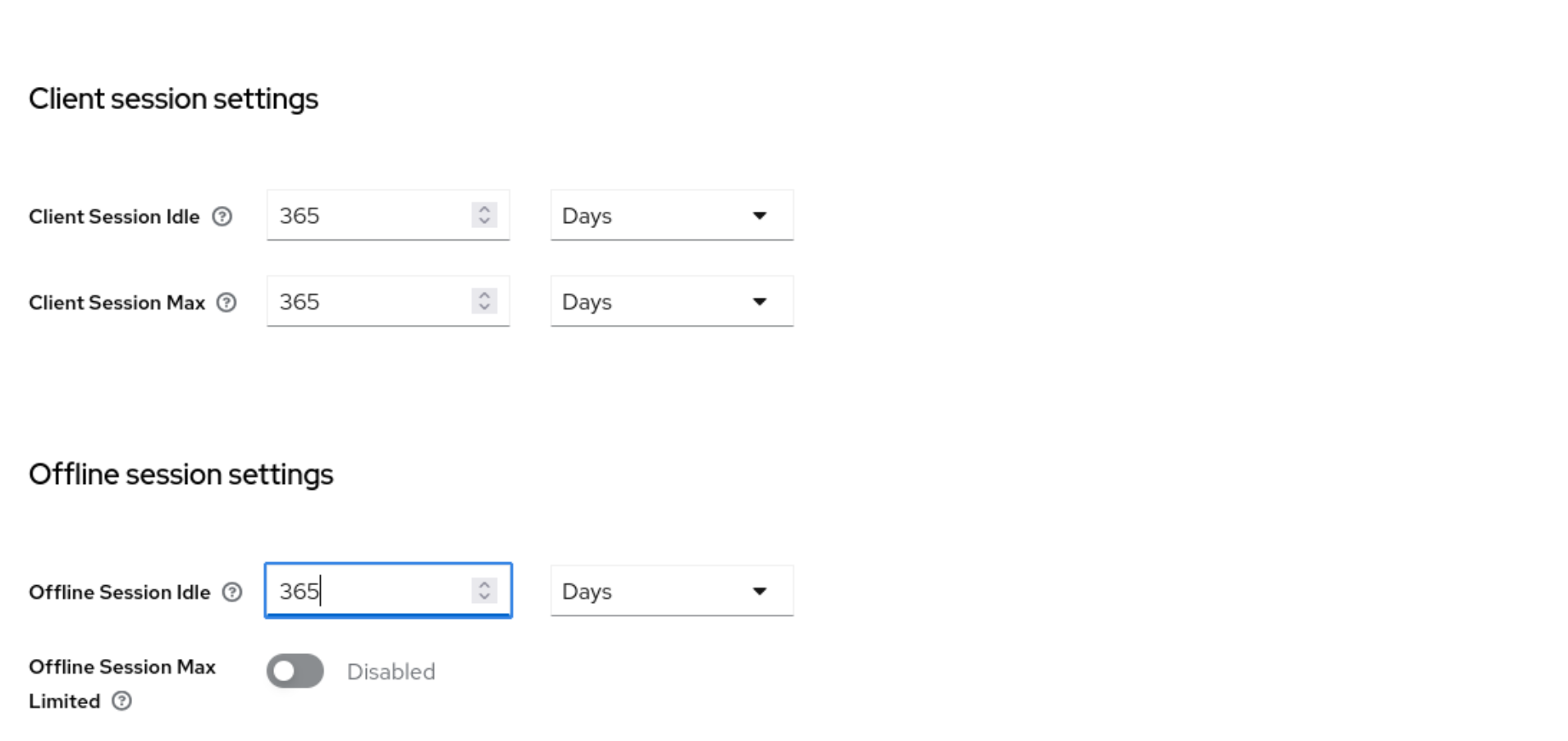
Task: Open the Offline Session Idle help tooltip
Action: 233,592
